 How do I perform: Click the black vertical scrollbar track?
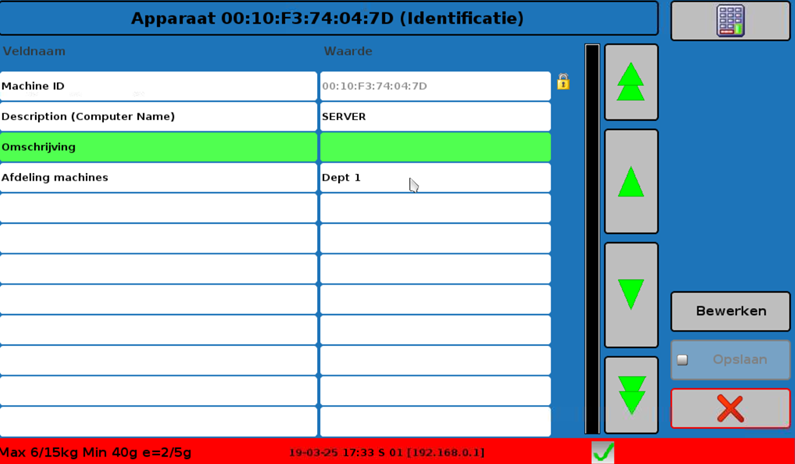pyautogui.click(x=592, y=240)
